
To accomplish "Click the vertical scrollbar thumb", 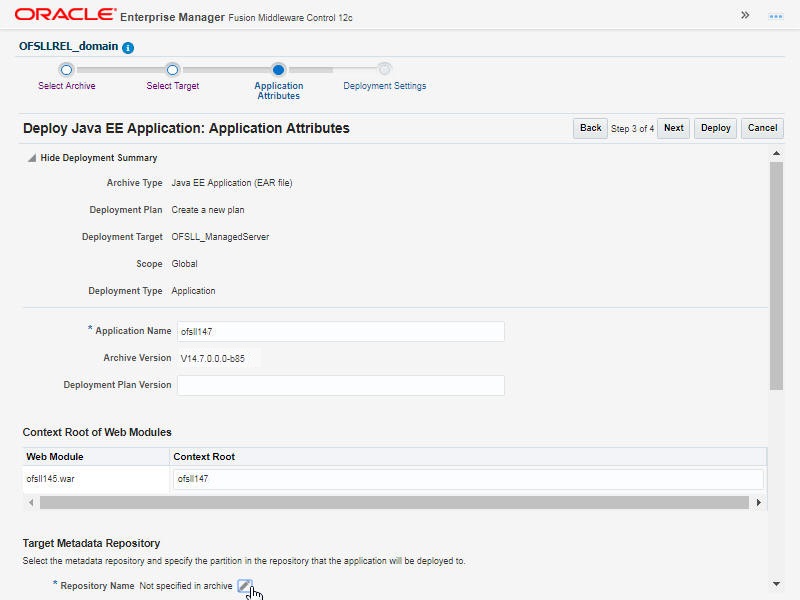I will pyautogui.click(x=776, y=276).
